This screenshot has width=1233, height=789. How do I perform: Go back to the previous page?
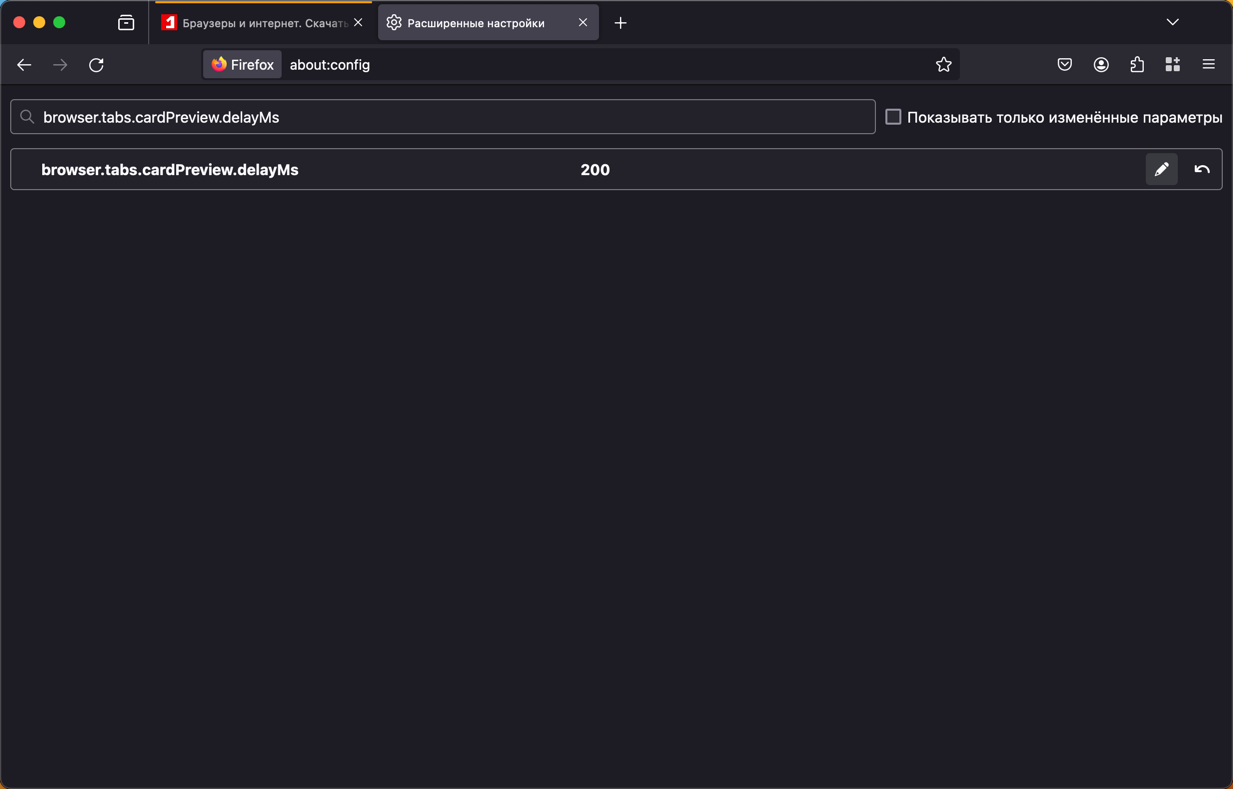[24, 65]
